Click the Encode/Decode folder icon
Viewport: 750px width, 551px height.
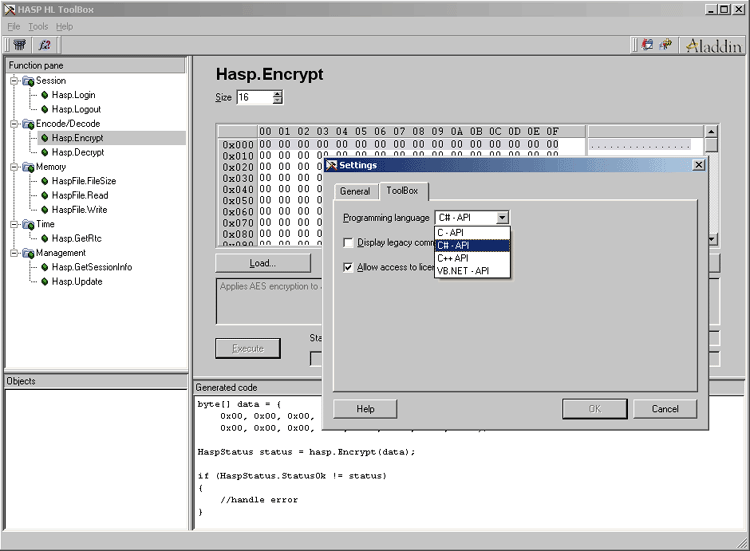click(x=28, y=124)
